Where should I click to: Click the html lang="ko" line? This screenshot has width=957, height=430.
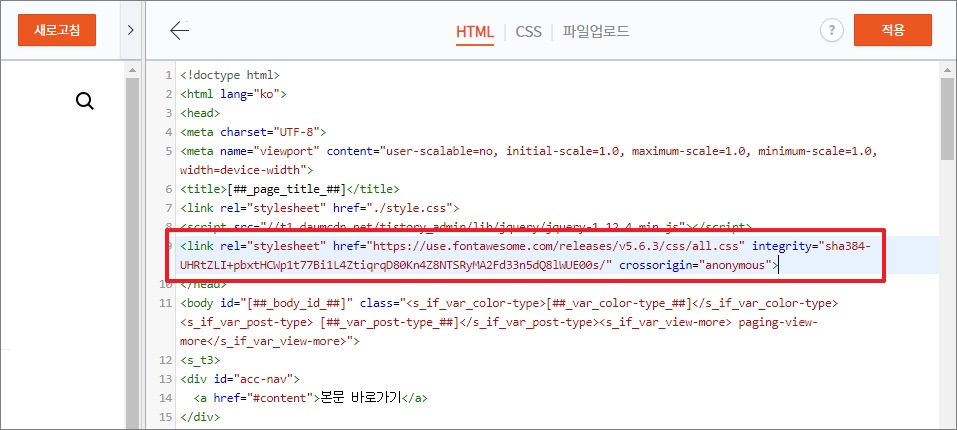point(233,95)
